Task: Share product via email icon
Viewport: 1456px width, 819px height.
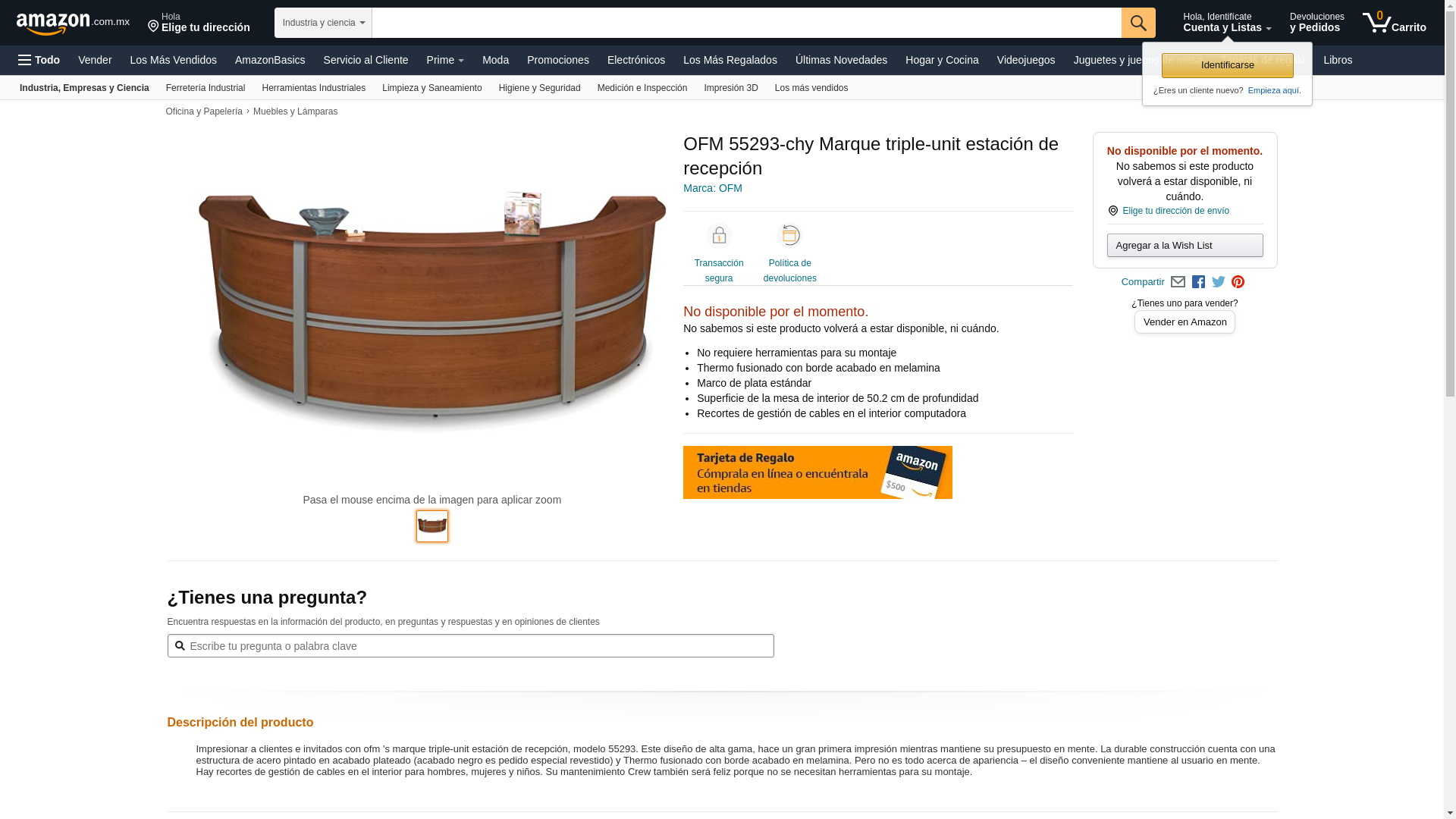Action: [x=1178, y=282]
